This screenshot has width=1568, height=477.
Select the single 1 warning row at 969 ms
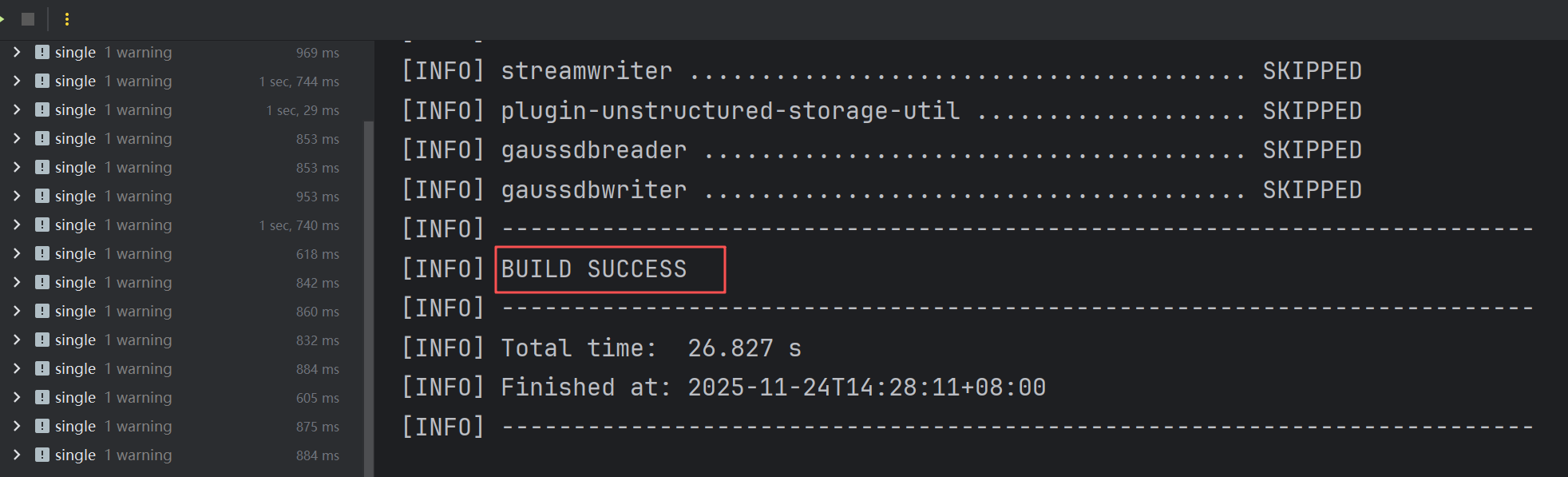(x=182, y=52)
